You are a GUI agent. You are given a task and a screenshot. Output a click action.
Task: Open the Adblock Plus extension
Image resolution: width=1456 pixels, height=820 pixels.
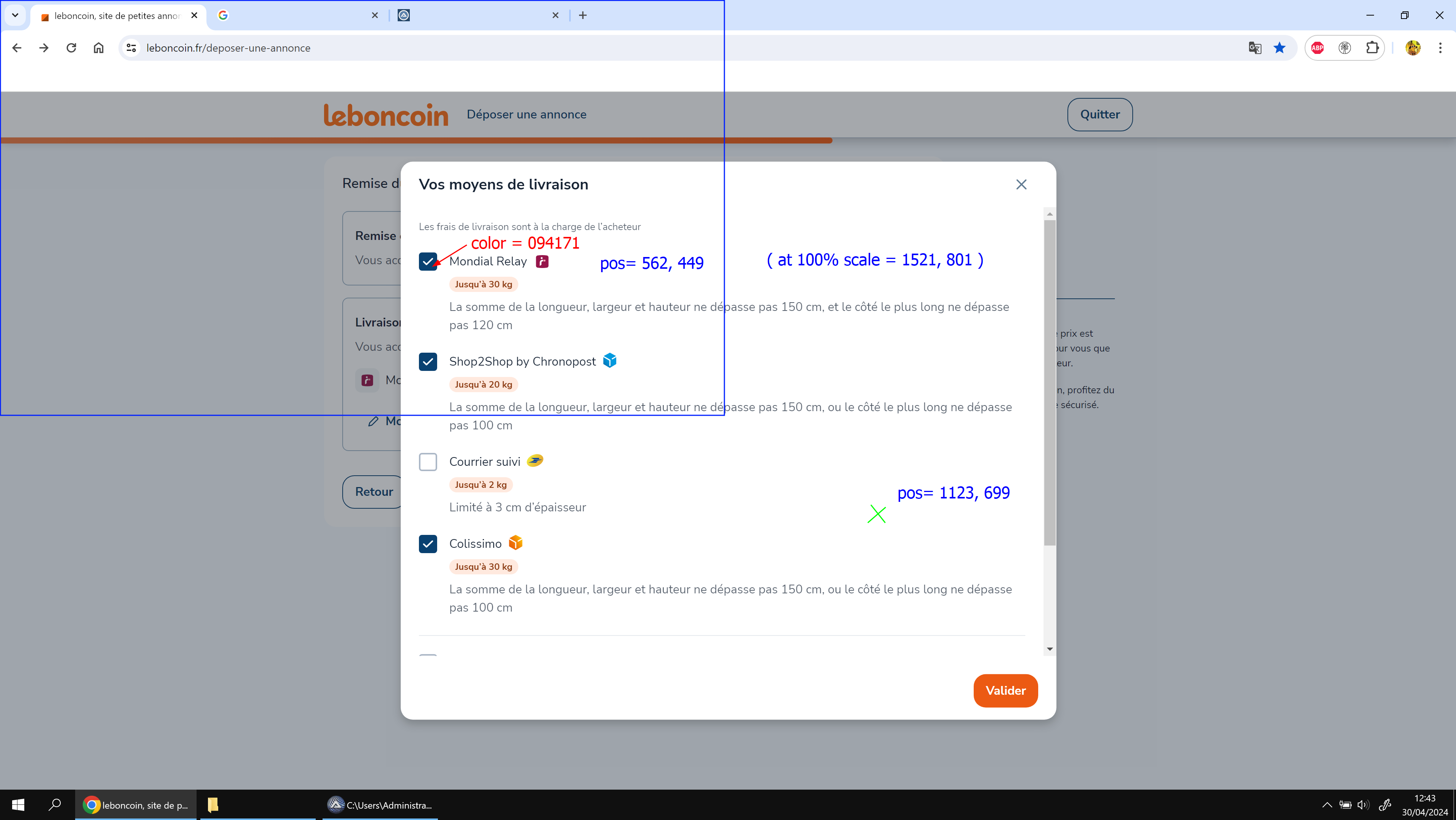1317,48
